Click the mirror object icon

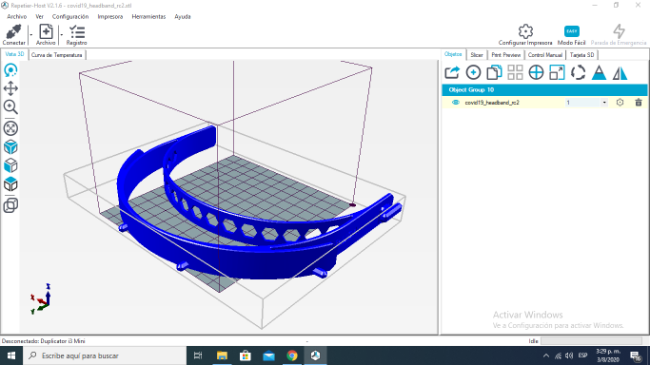620,73
